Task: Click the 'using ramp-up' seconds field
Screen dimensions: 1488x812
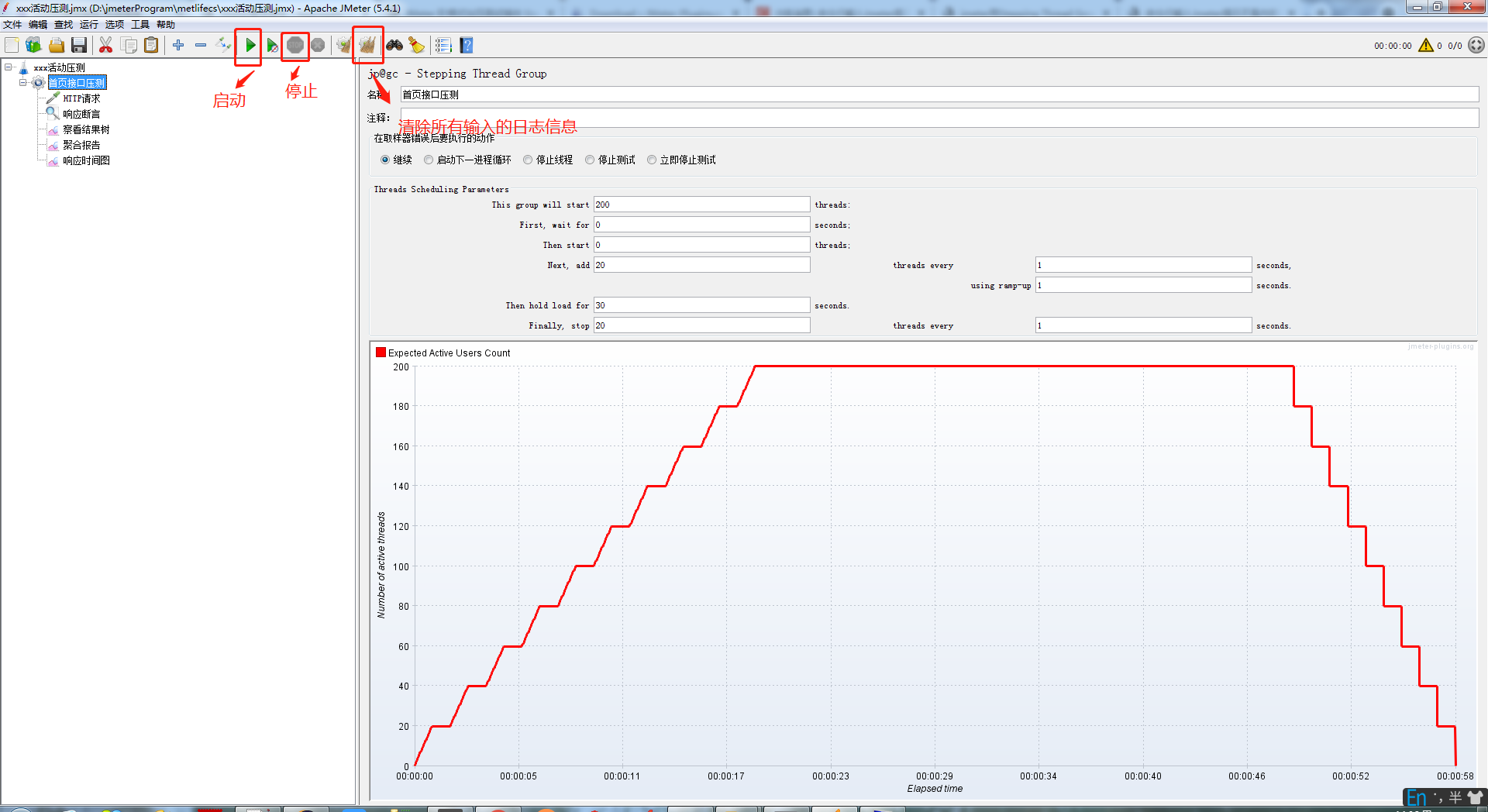Action: coord(1143,285)
